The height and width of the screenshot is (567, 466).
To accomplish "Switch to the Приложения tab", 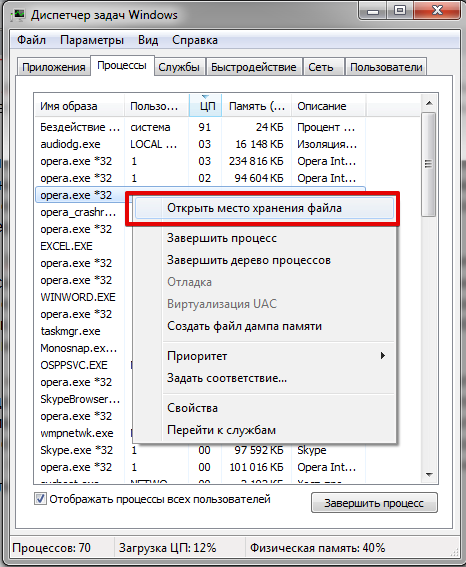I will 54,67.
